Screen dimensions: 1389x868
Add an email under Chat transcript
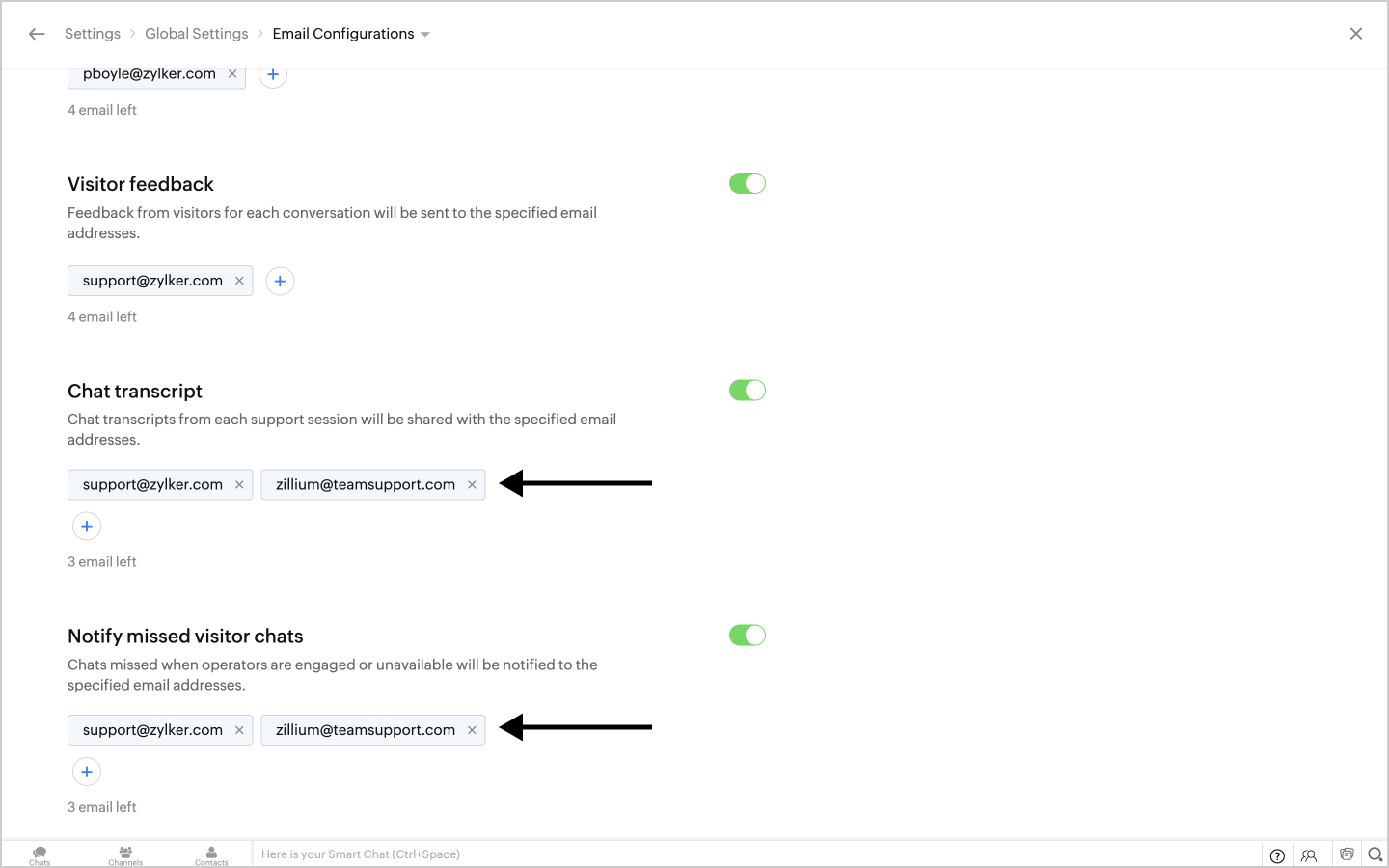pyautogui.click(x=87, y=527)
